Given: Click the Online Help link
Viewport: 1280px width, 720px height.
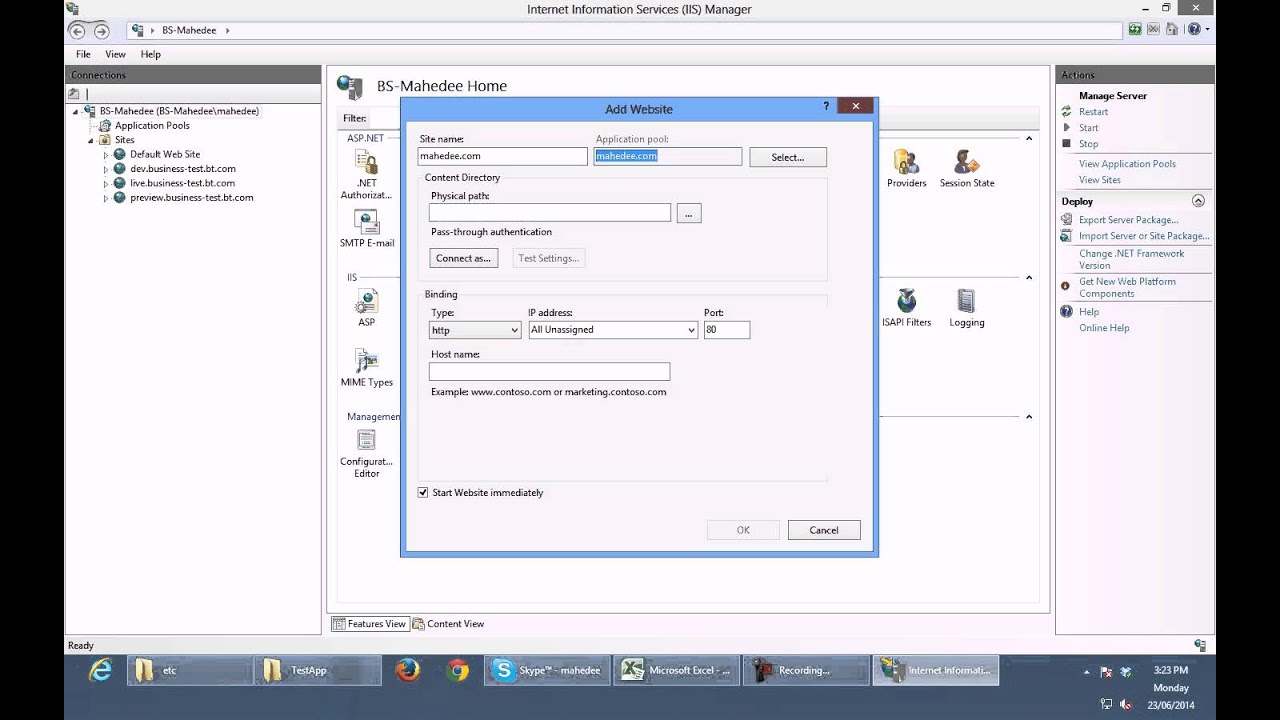Looking at the screenshot, I should click(x=1104, y=328).
